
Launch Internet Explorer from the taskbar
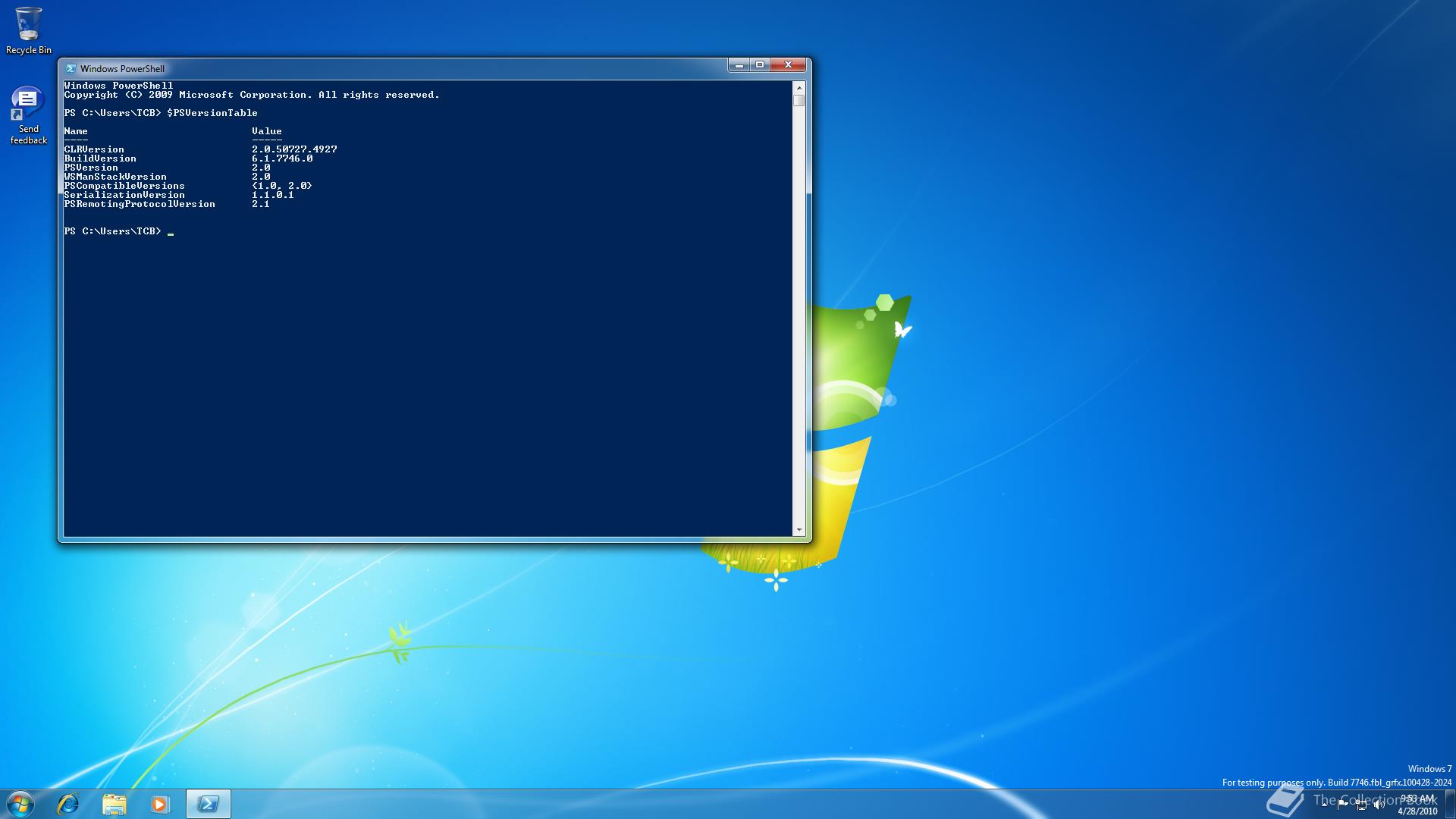pos(68,804)
